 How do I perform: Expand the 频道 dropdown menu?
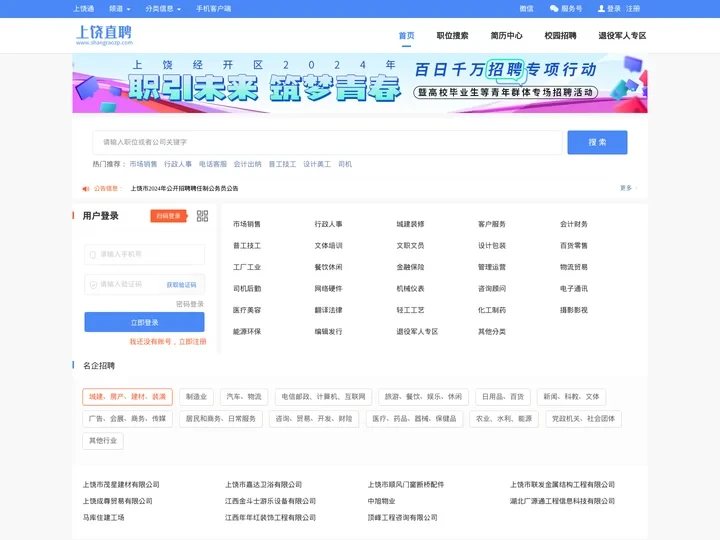tap(119, 8)
